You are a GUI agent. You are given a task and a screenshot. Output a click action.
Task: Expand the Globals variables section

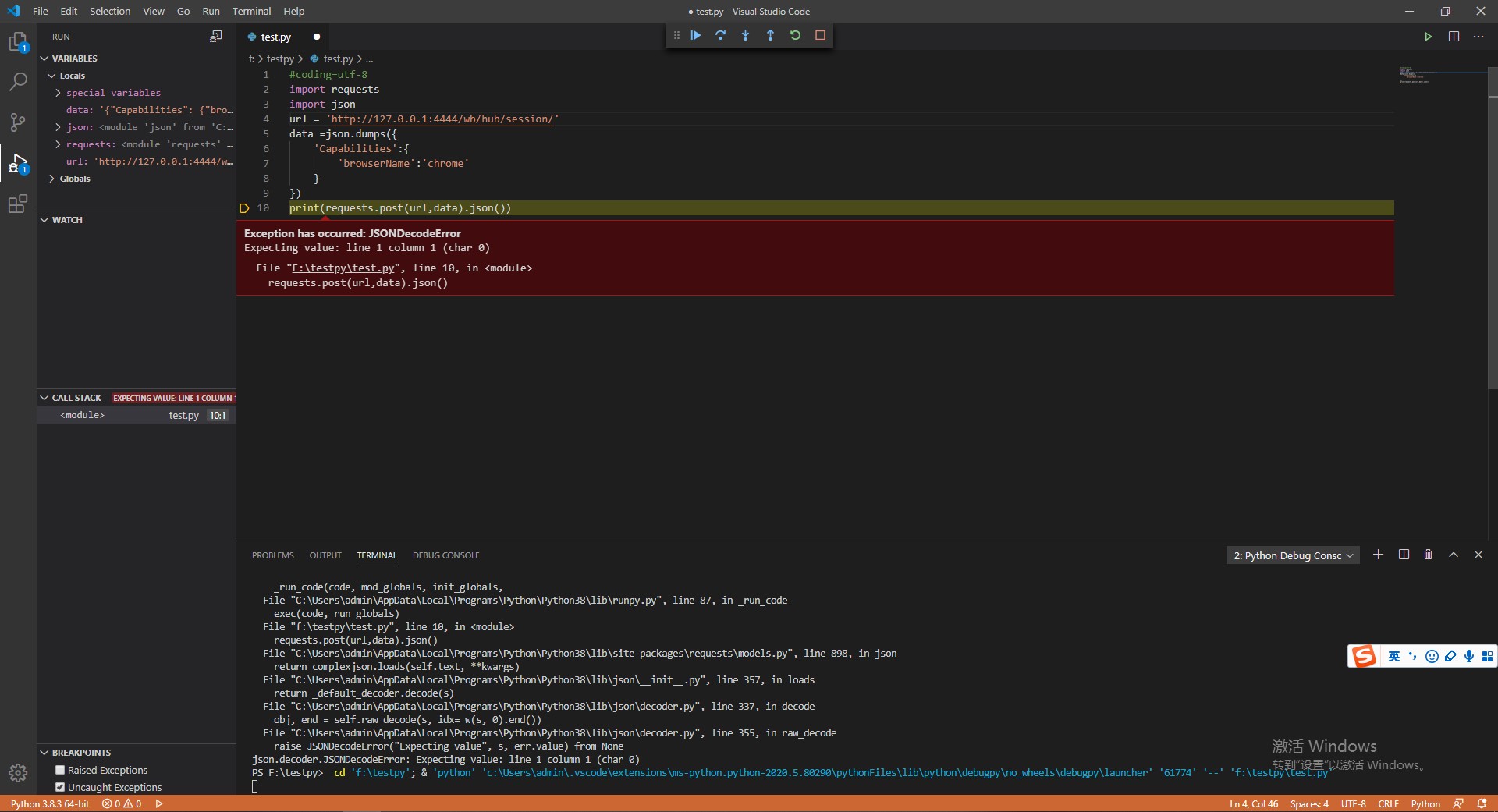tap(52, 179)
